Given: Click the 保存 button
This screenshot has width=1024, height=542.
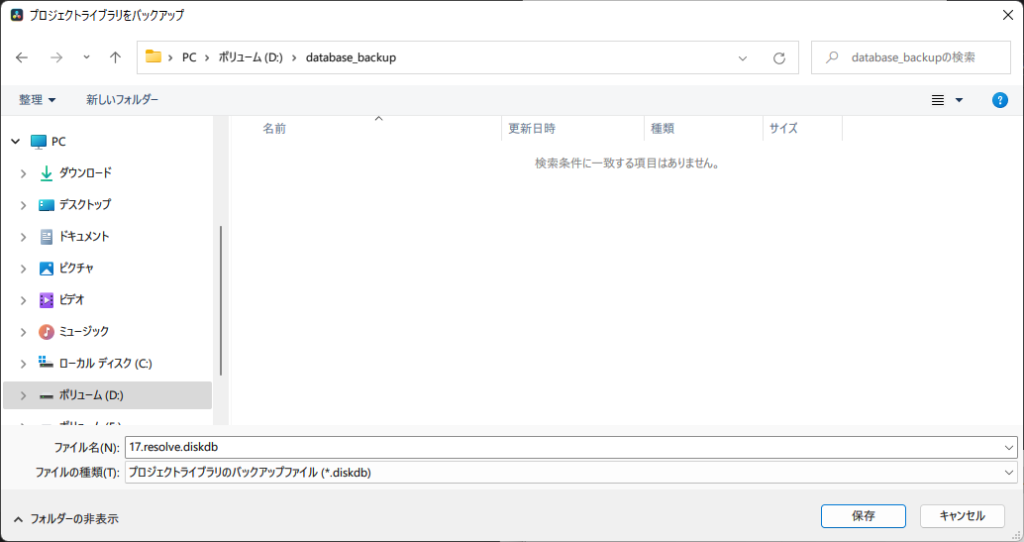Looking at the screenshot, I should click(863, 516).
